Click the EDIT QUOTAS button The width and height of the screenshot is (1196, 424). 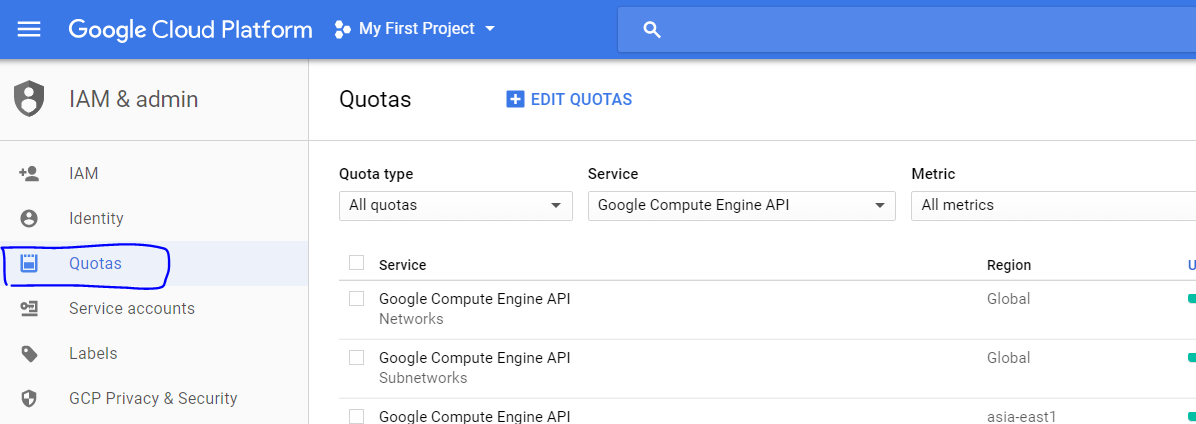pyautogui.click(x=569, y=99)
